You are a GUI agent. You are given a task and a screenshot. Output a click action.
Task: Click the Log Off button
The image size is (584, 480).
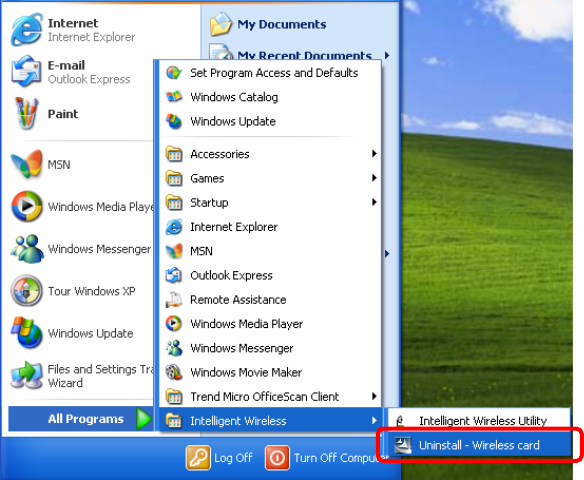pyautogui.click(x=219, y=458)
